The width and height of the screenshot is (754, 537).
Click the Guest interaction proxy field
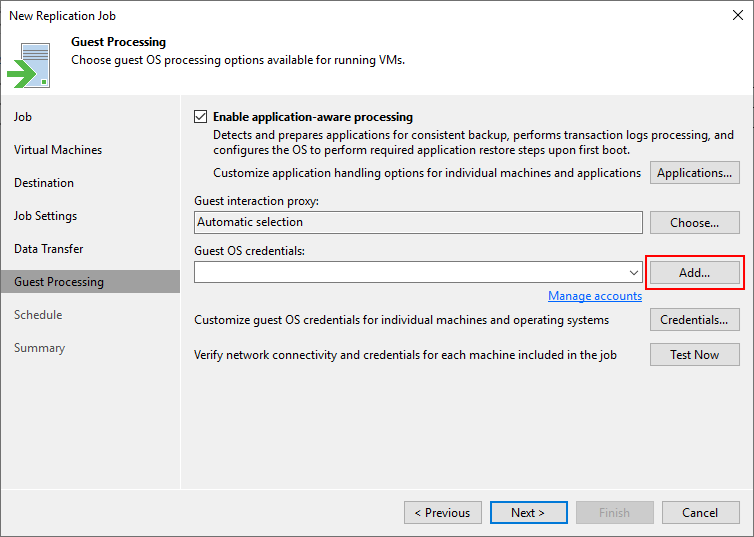418,222
